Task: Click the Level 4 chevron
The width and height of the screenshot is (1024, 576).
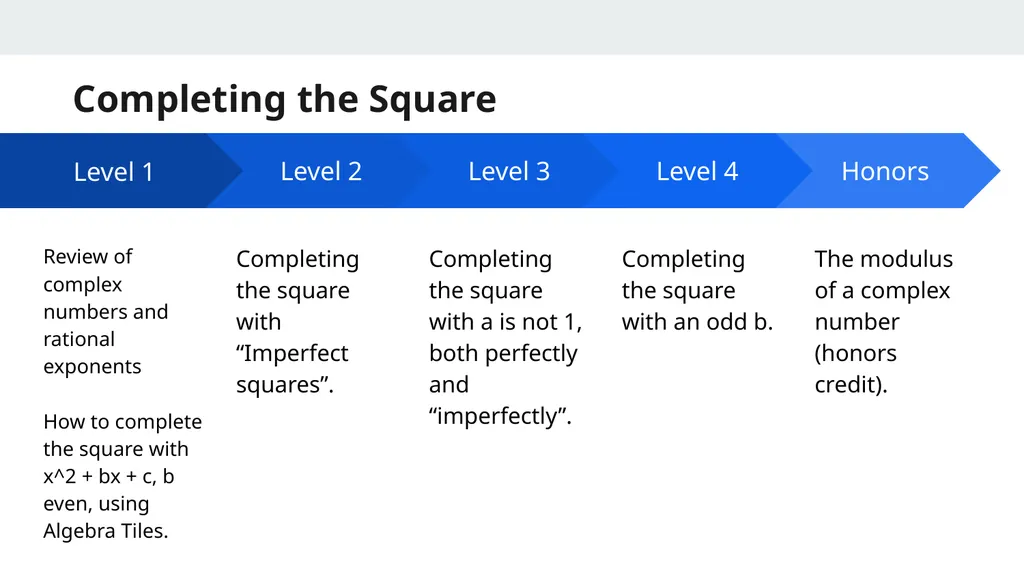Action: click(x=697, y=171)
